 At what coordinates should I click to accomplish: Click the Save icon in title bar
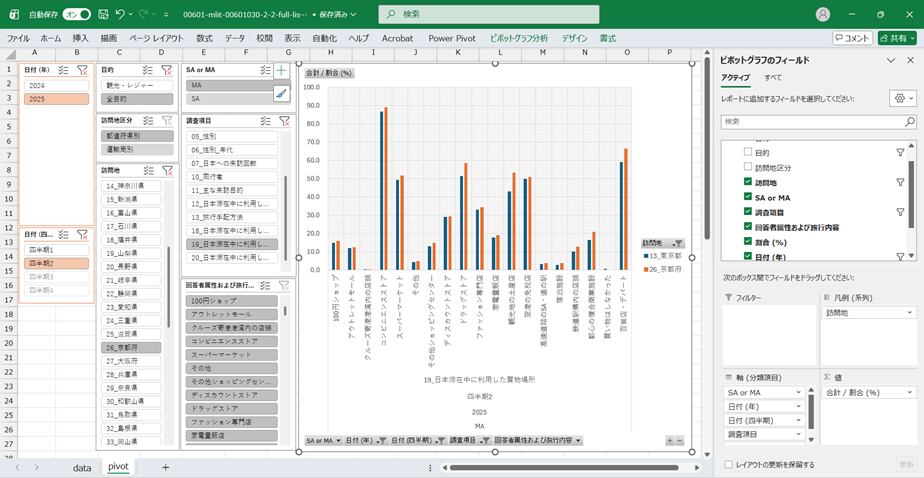(x=101, y=15)
